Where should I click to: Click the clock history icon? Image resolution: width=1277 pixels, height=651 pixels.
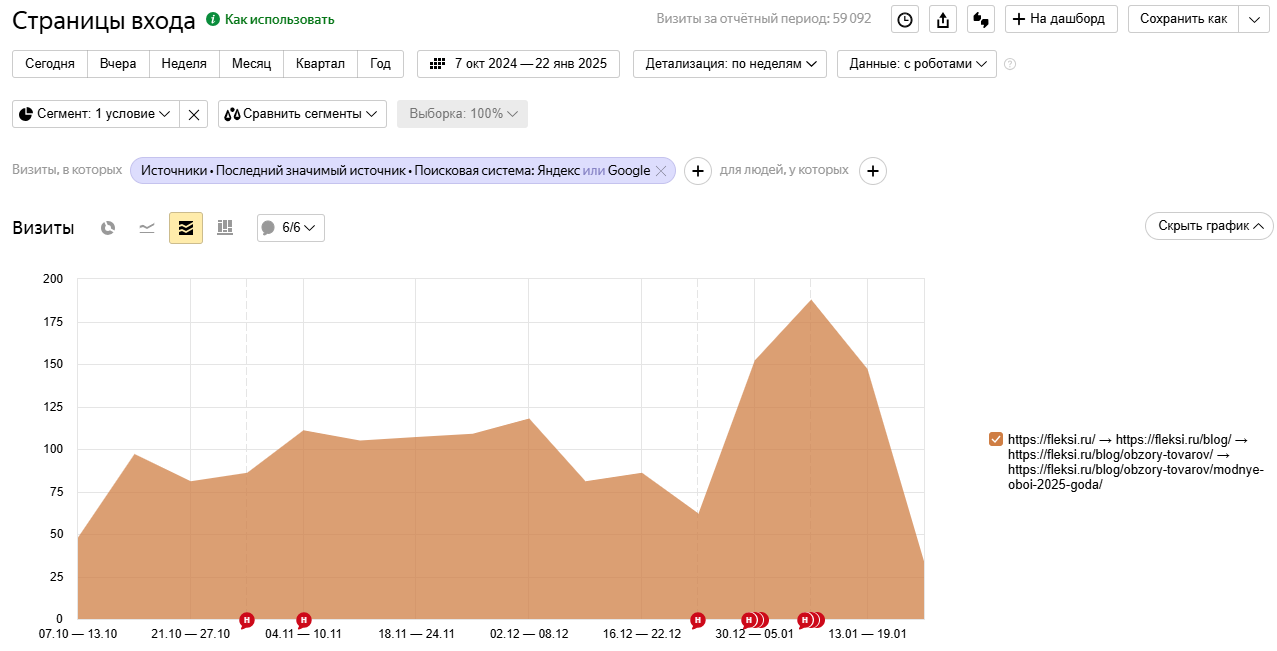tap(904, 19)
